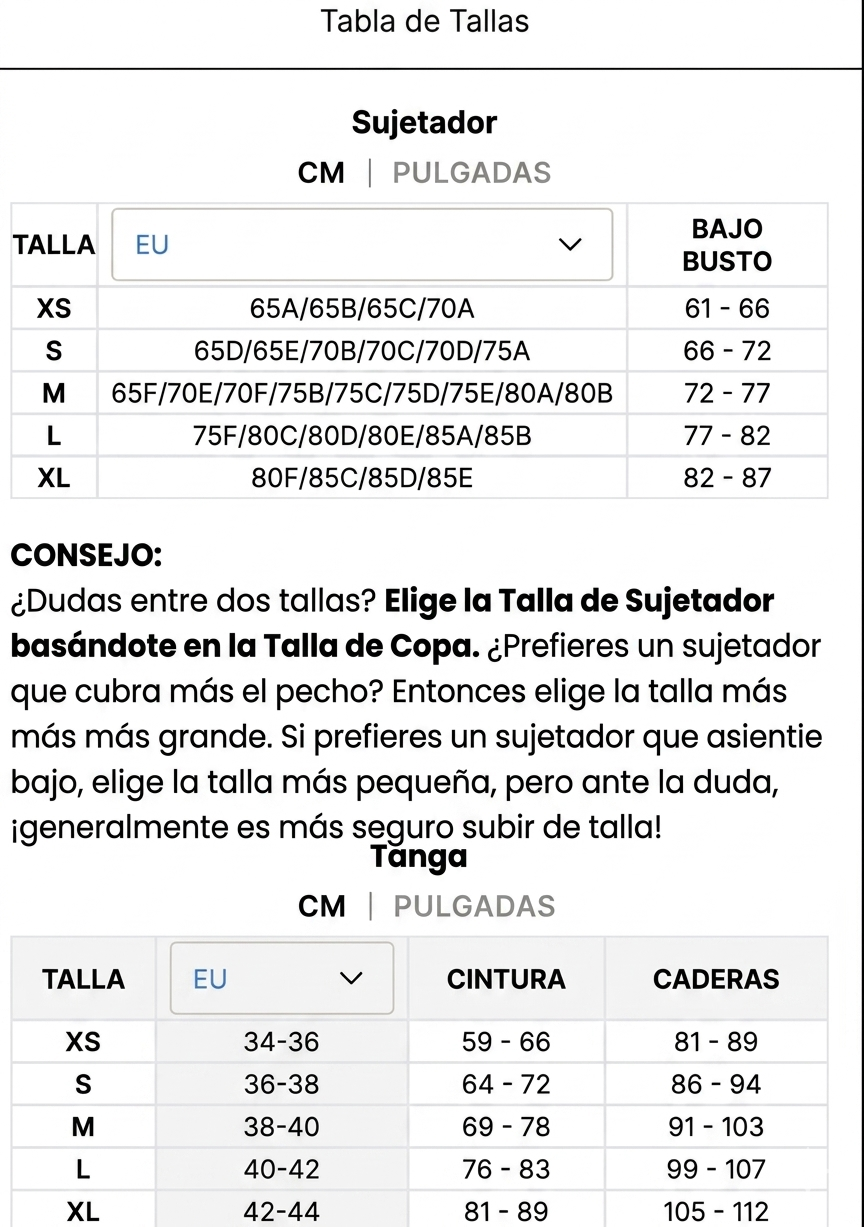This screenshot has height=1227, width=864.
Task: Click the CADERAS column header
Action: pyautogui.click(x=716, y=979)
